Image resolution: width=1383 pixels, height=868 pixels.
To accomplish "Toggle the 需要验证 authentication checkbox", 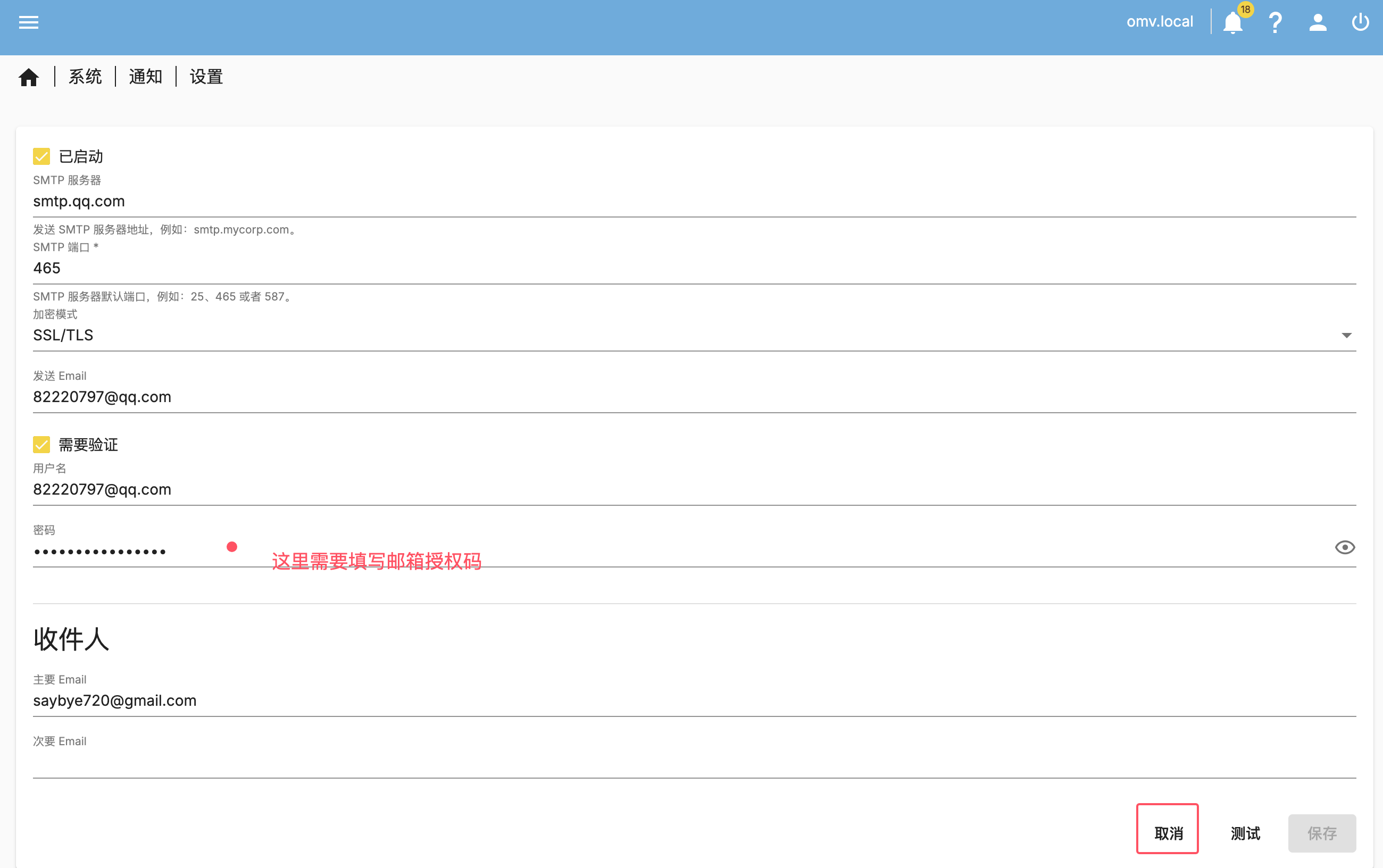I will [41, 444].
